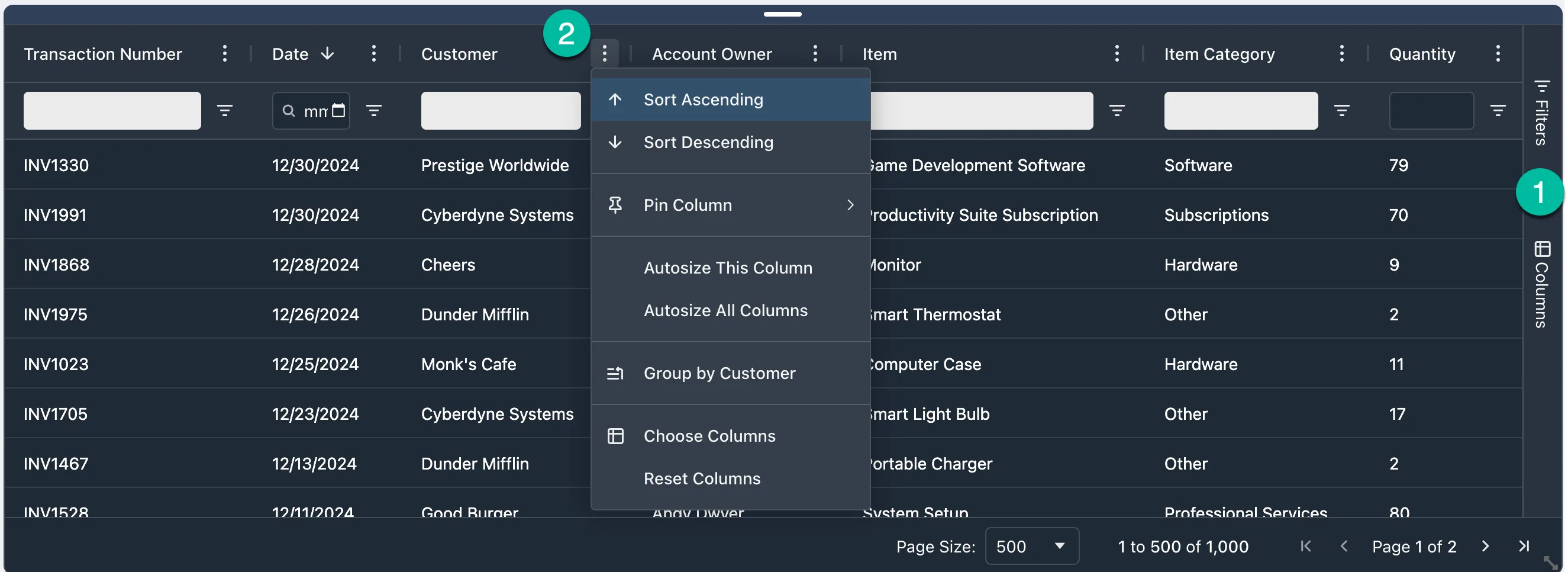Open Item filter options icon
Image resolution: width=1568 pixels, height=572 pixels.
1117,110
